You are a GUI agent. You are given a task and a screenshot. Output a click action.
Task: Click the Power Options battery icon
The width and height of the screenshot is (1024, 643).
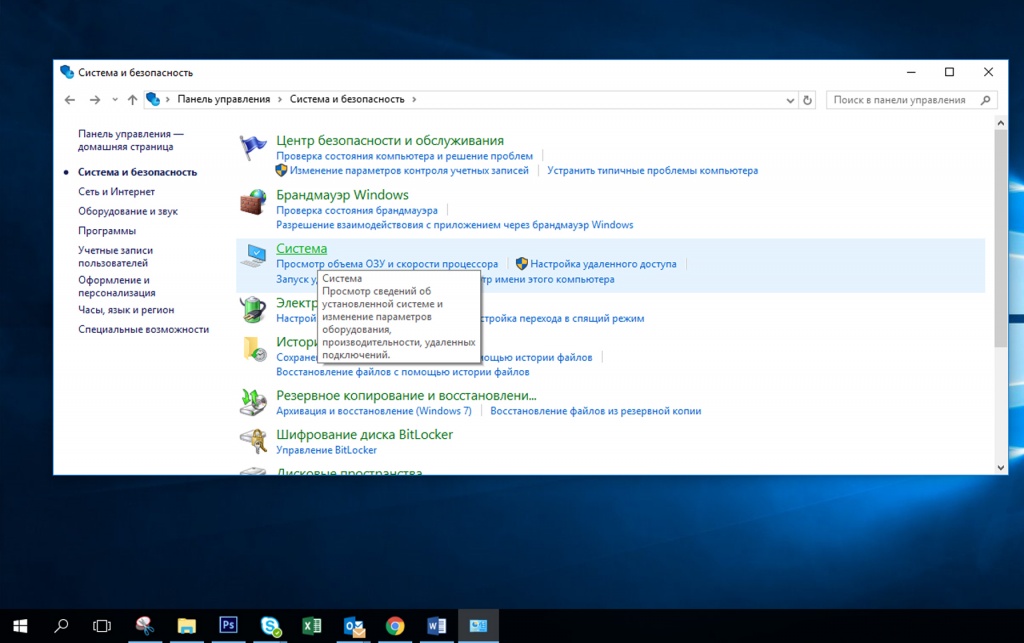(253, 309)
